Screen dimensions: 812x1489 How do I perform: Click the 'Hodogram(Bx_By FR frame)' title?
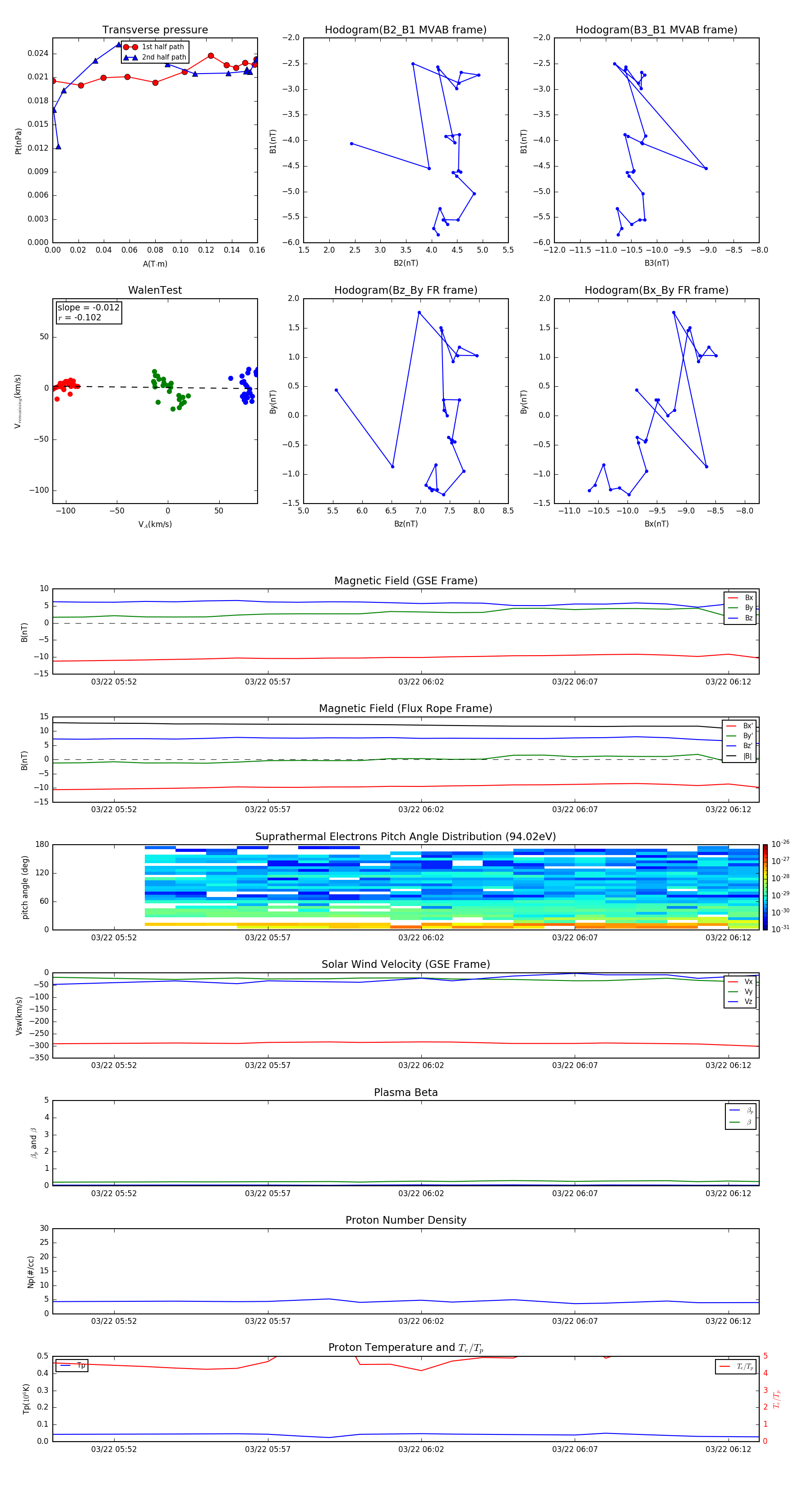(656, 290)
